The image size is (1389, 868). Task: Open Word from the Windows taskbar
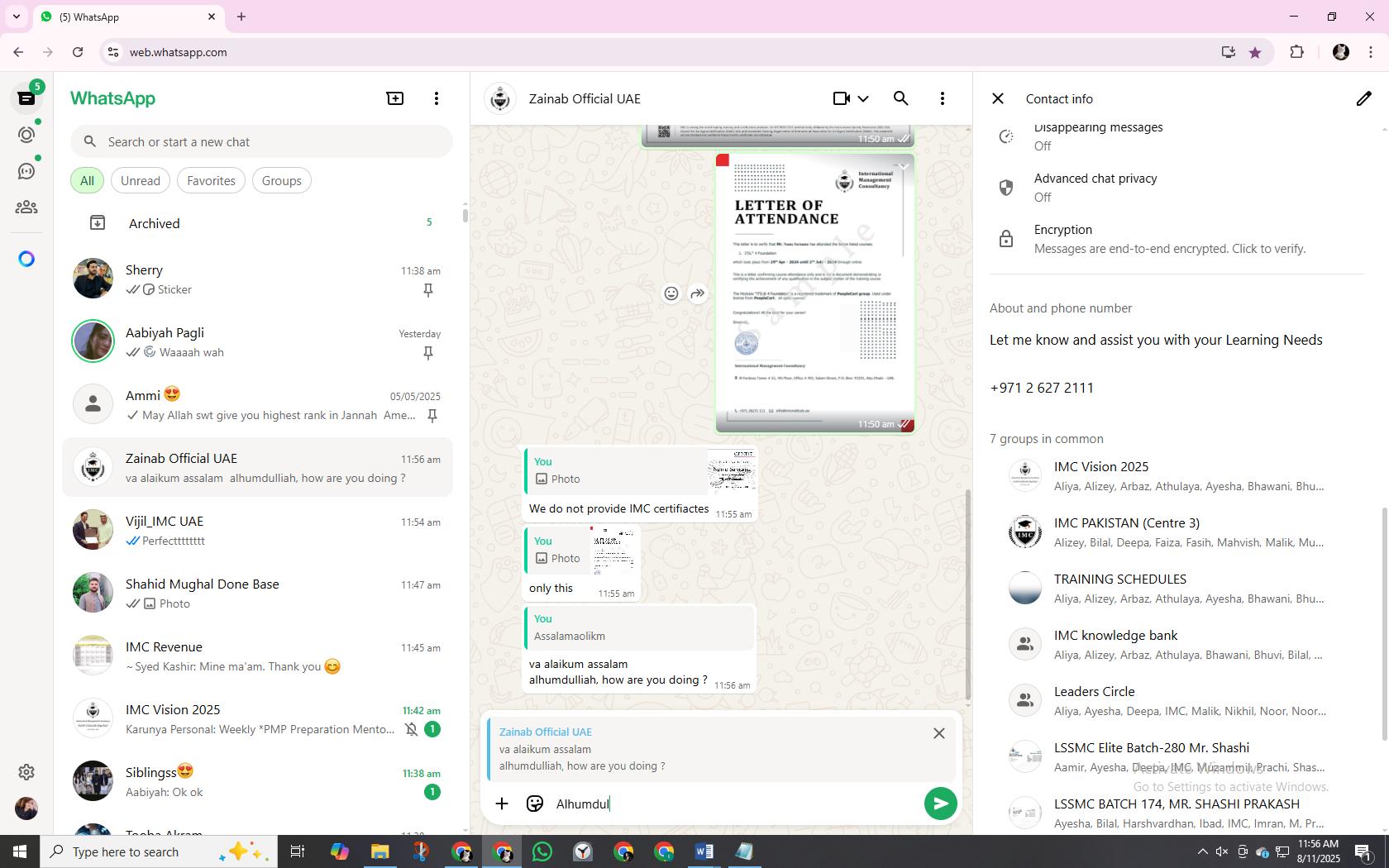[704, 851]
